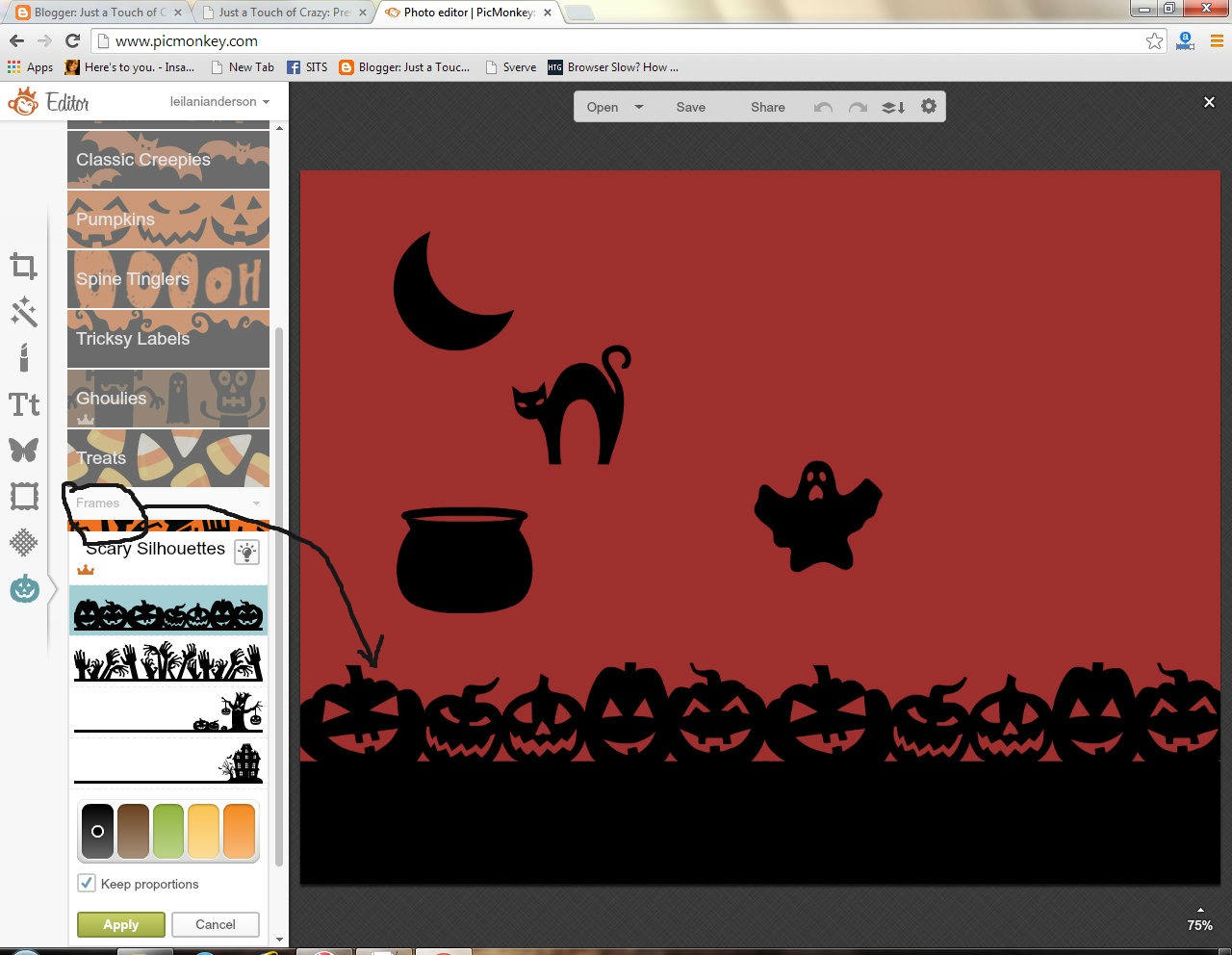This screenshot has height=955, width=1232.
Task: Click the Save button
Action: (691, 107)
